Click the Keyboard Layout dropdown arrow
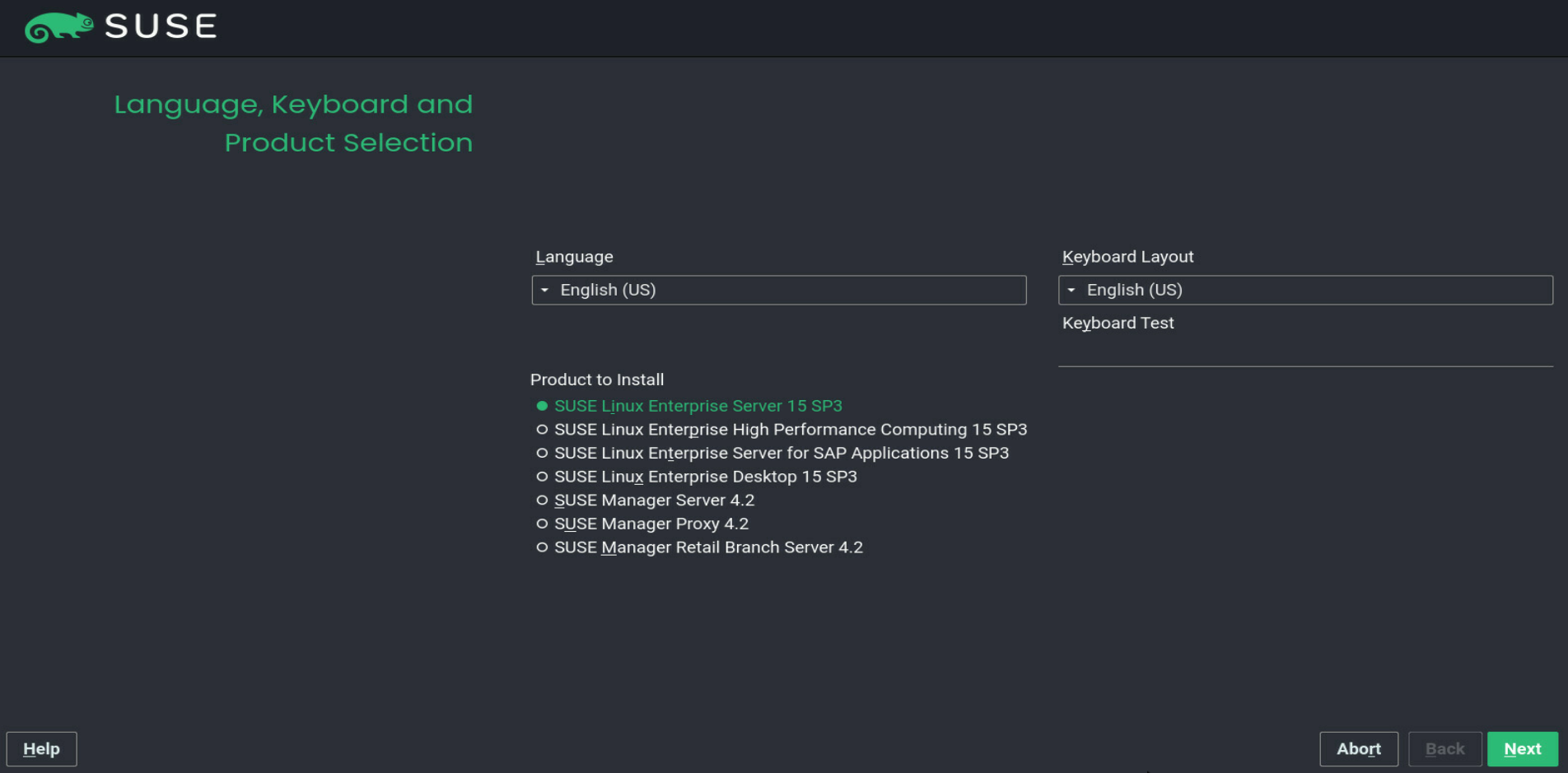This screenshot has width=1568, height=773. [1071, 290]
